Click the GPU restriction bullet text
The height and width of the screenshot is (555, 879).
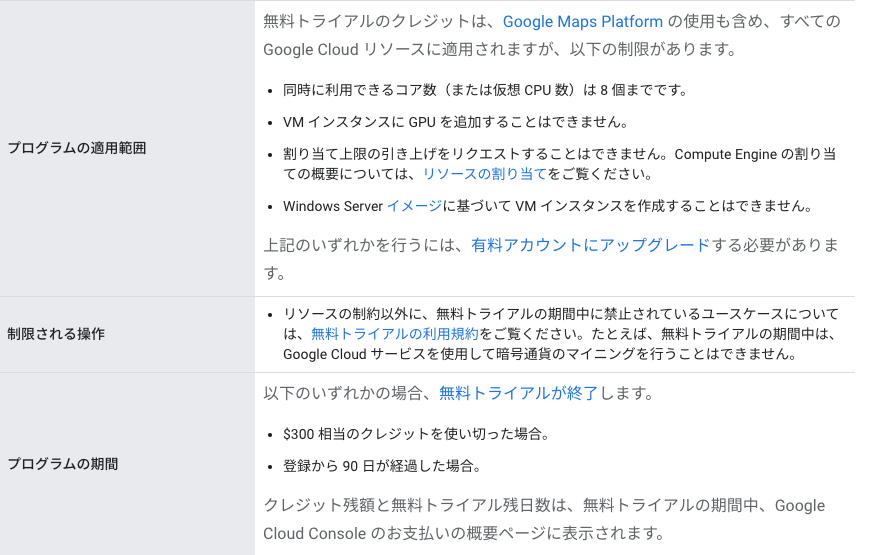click(456, 122)
